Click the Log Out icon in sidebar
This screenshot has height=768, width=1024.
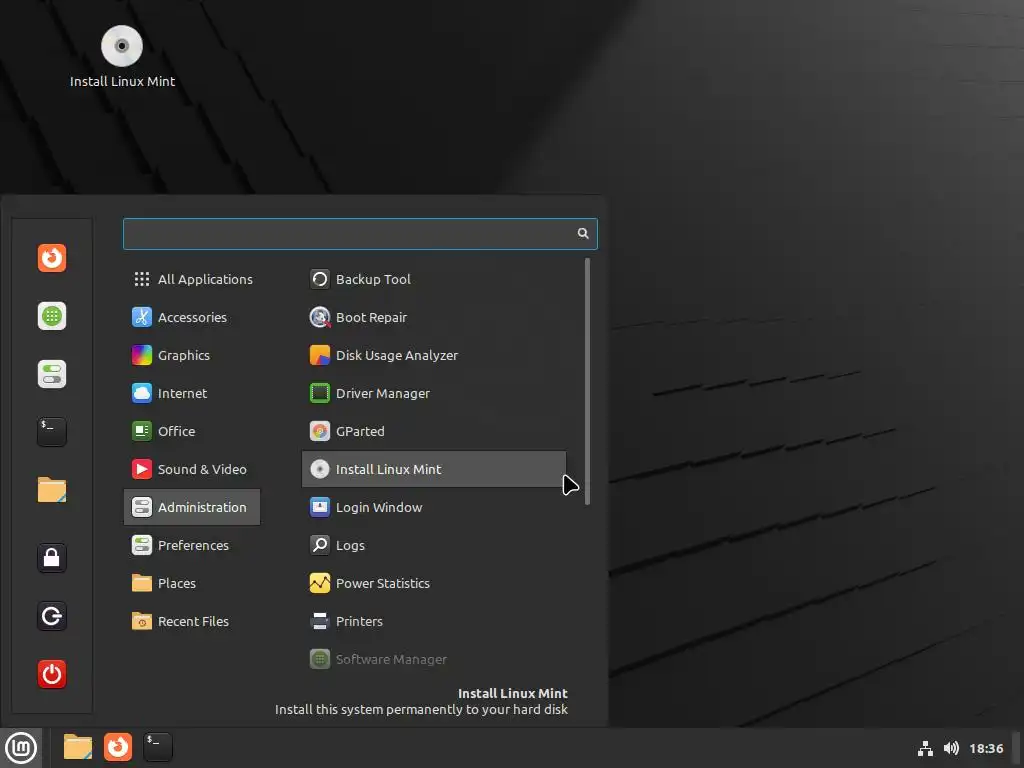(52, 616)
